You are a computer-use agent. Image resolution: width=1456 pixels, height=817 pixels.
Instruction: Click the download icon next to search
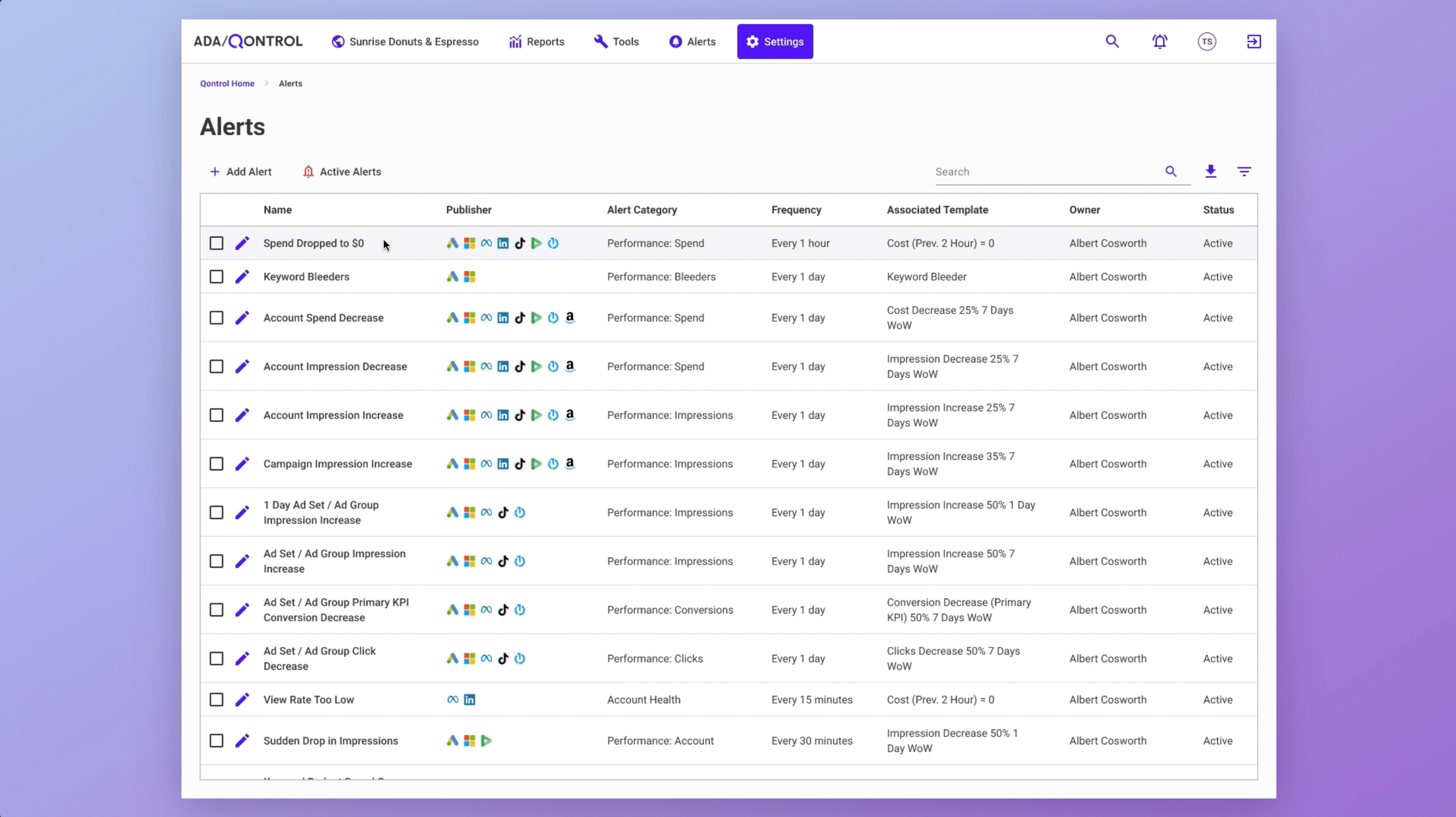[1210, 171]
